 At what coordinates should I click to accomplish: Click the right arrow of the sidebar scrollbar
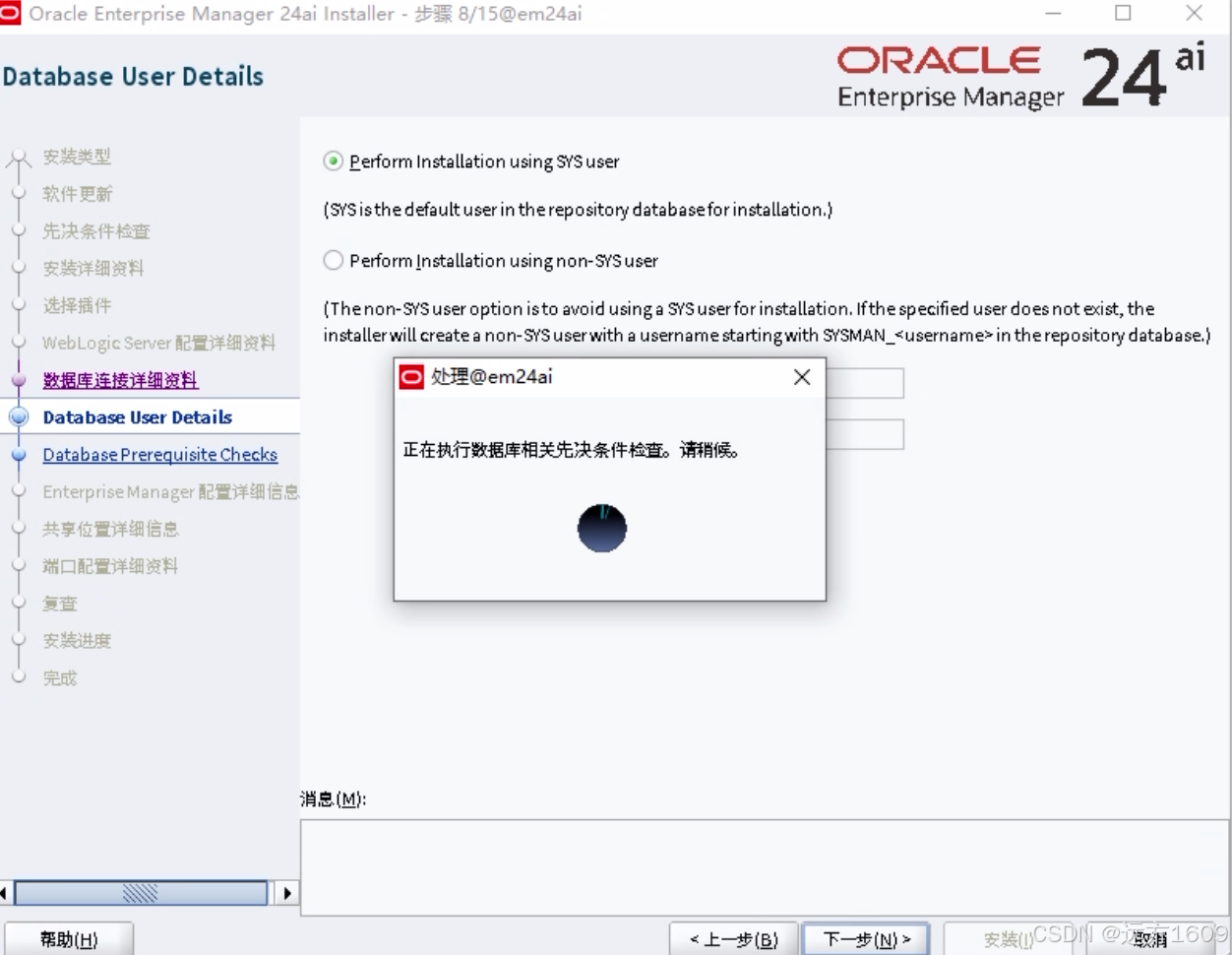coord(287,893)
